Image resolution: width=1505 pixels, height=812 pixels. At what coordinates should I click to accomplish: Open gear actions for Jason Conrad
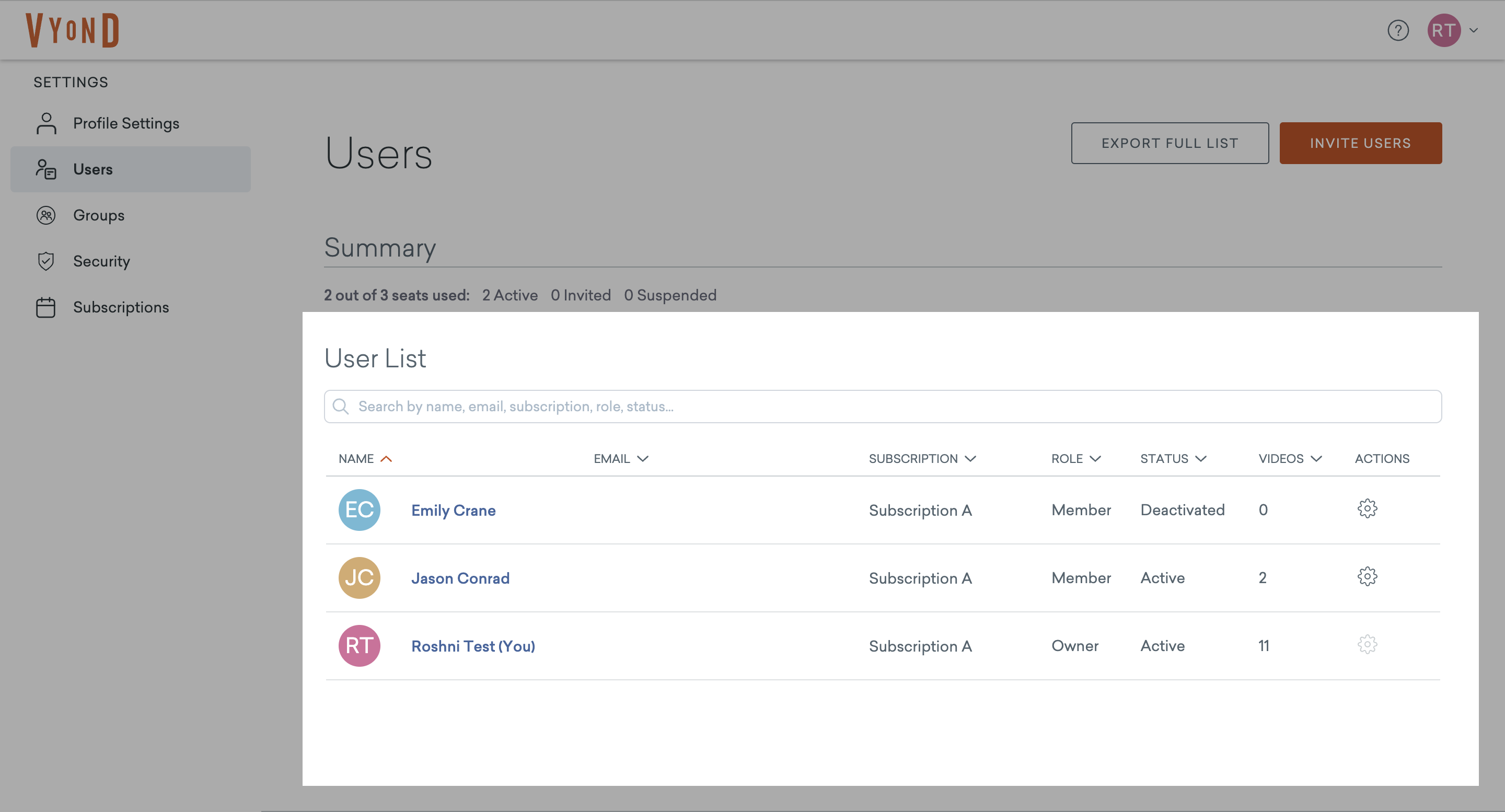pyautogui.click(x=1367, y=576)
